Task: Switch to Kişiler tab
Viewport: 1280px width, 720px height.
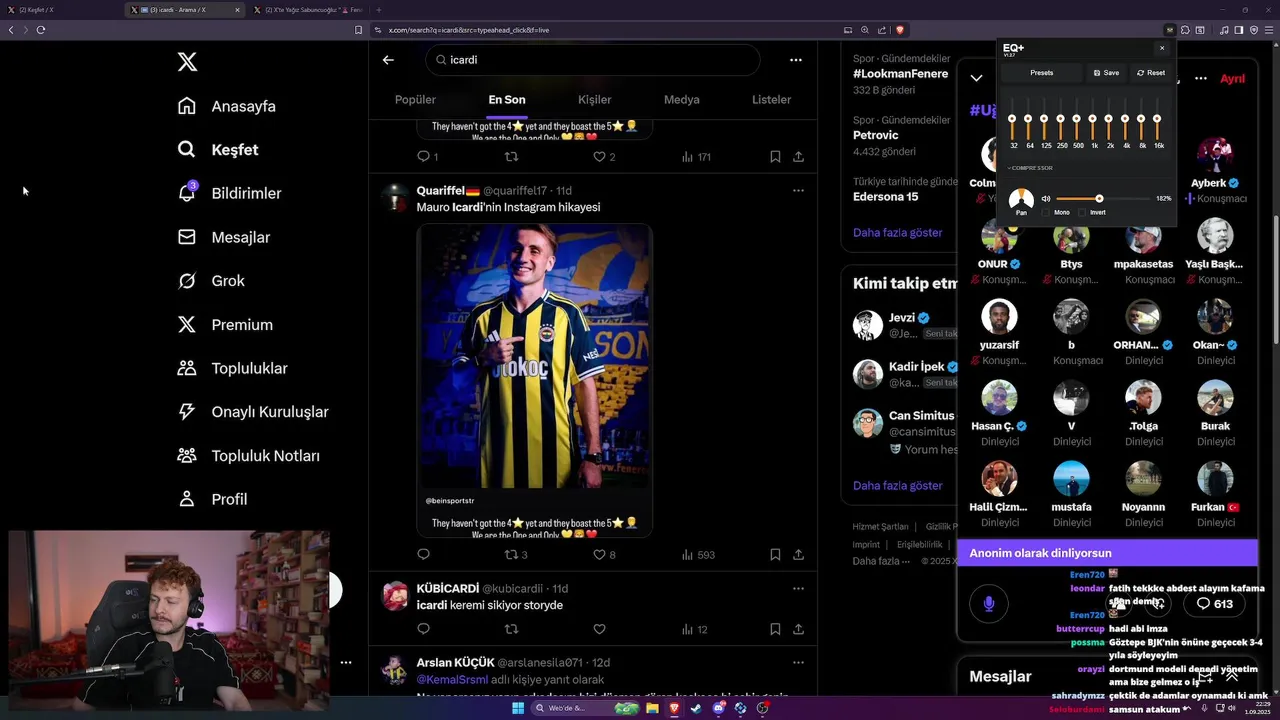Action: pyautogui.click(x=595, y=100)
